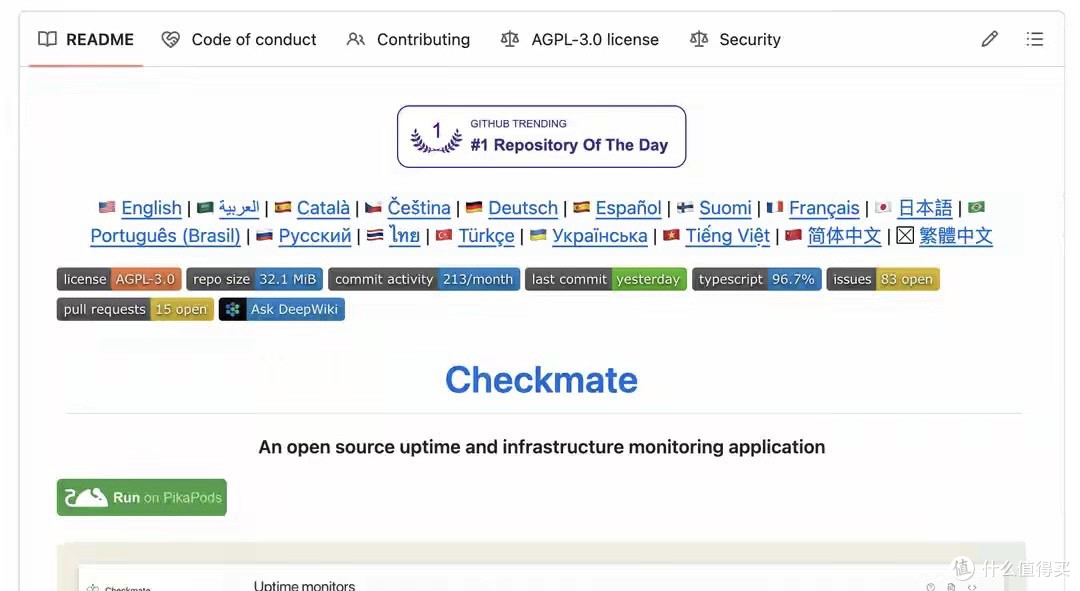Click the Turkish flag beside Türkçe
1080x591 pixels.
444,235
